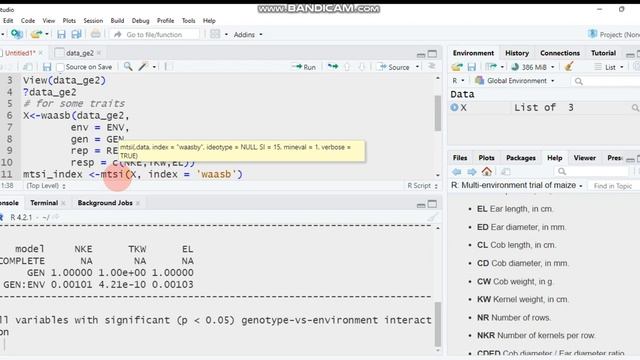Image resolution: width=640 pixels, height=360 pixels.
Task: Clear the console with broom icon
Action: point(433,218)
